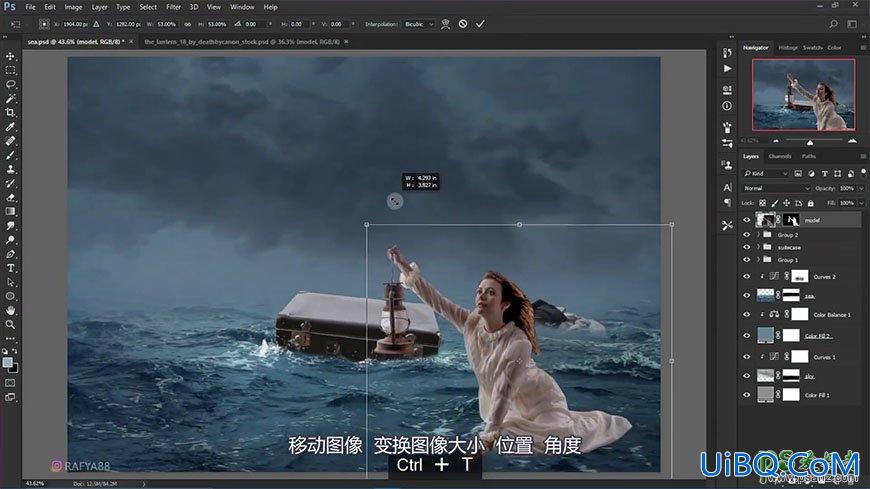Viewport: 870px width, 489px height.
Task: Click the Color Fill 2 layer thumbnail
Action: (x=765, y=335)
